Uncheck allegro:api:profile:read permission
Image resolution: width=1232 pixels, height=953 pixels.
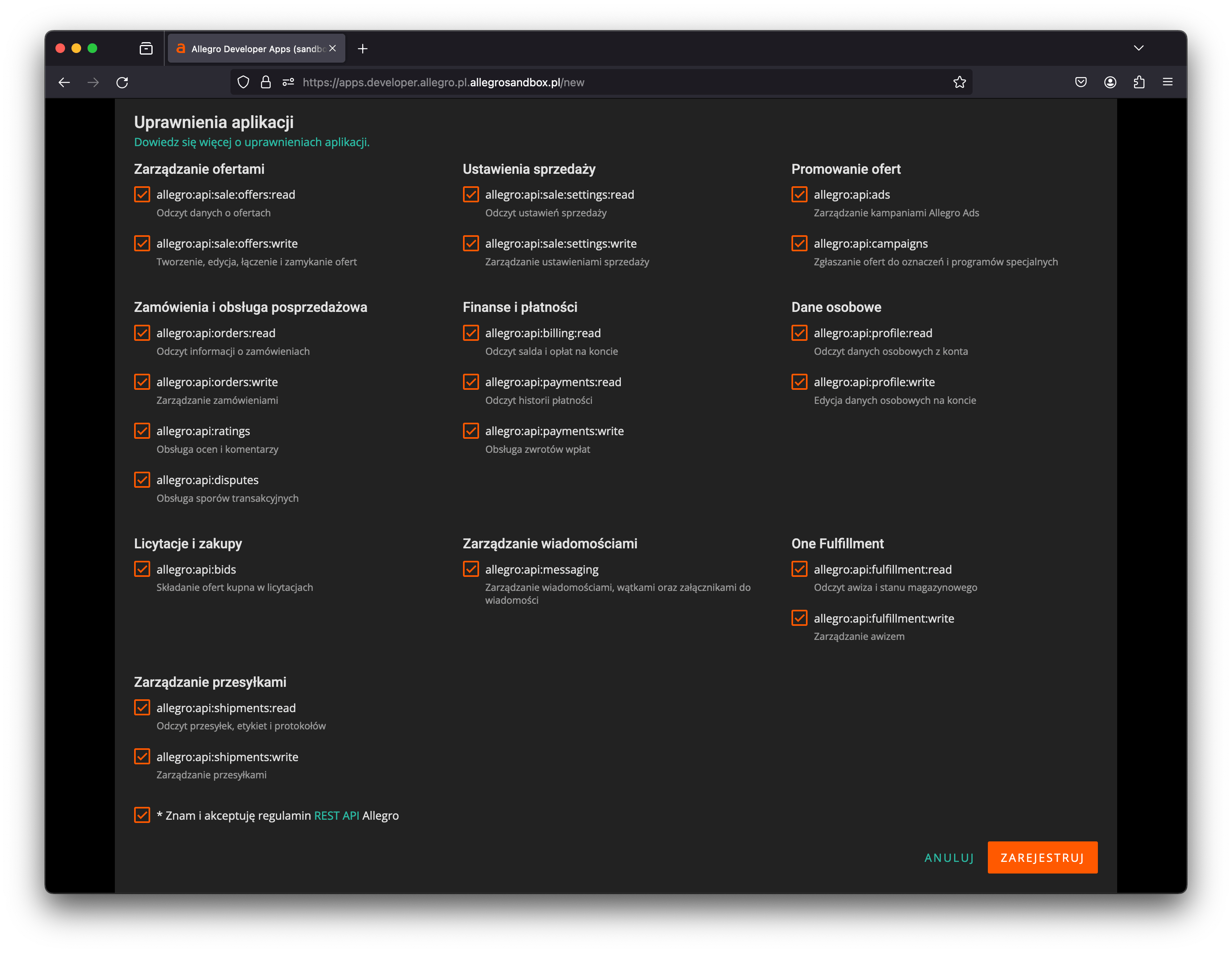pos(800,333)
